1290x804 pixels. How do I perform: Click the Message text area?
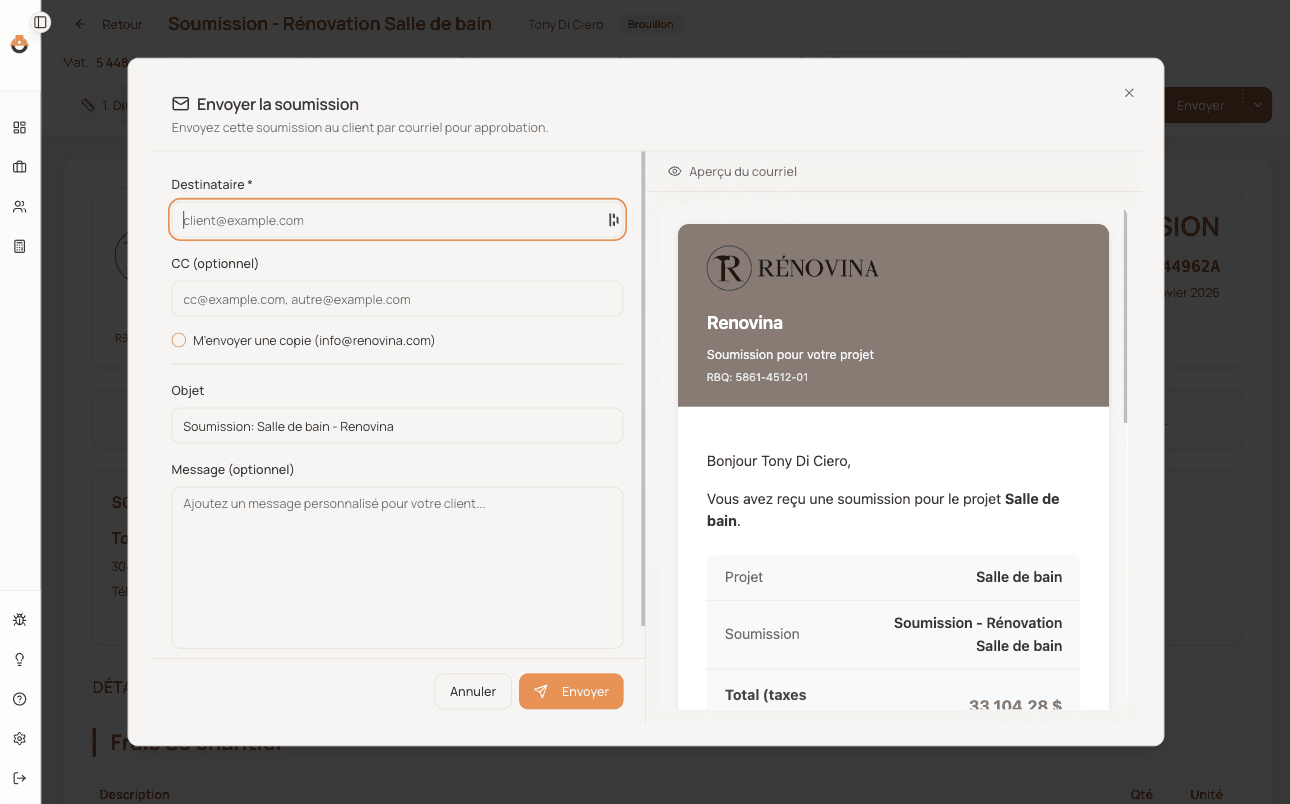pos(397,567)
